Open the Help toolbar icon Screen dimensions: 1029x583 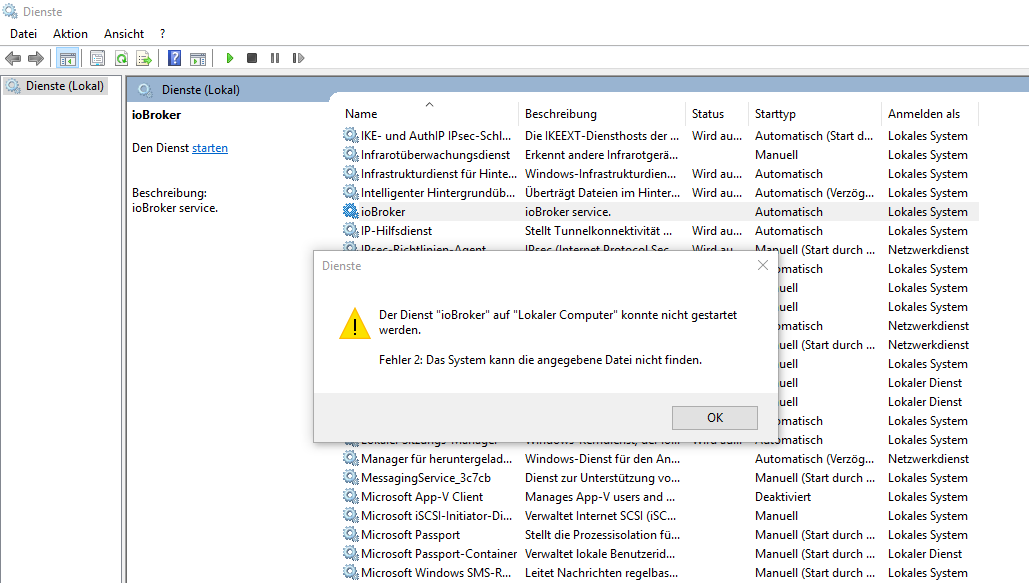pos(175,58)
